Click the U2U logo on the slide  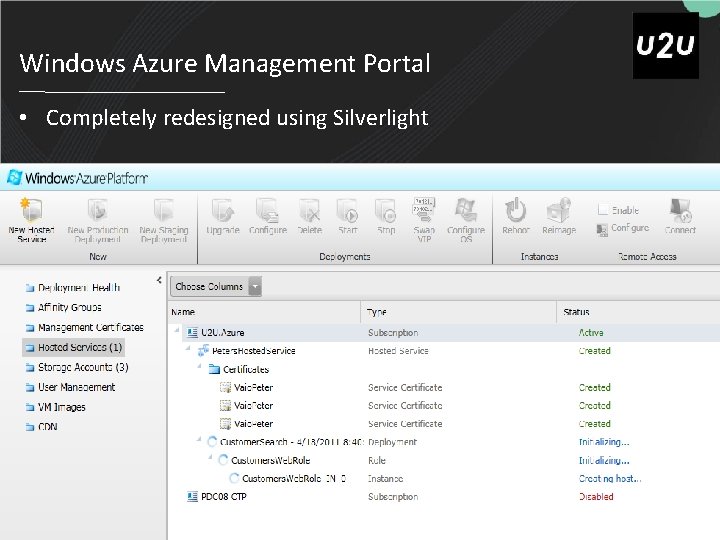[x=666, y=45]
